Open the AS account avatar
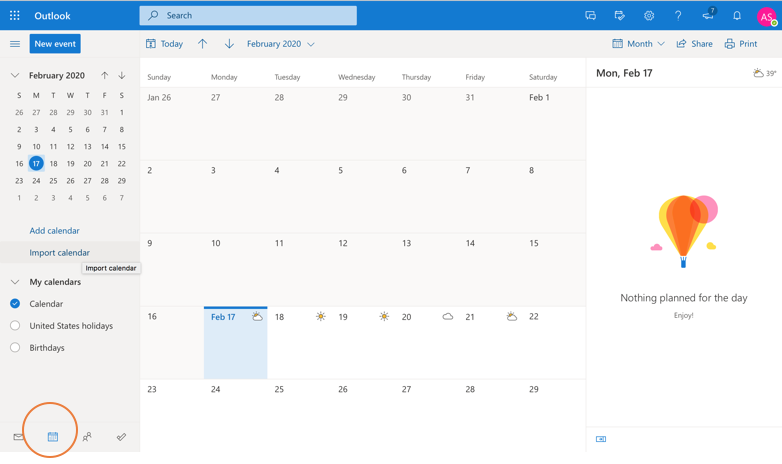The width and height of the screenshot is (782, 464). [x=767, y=16]
